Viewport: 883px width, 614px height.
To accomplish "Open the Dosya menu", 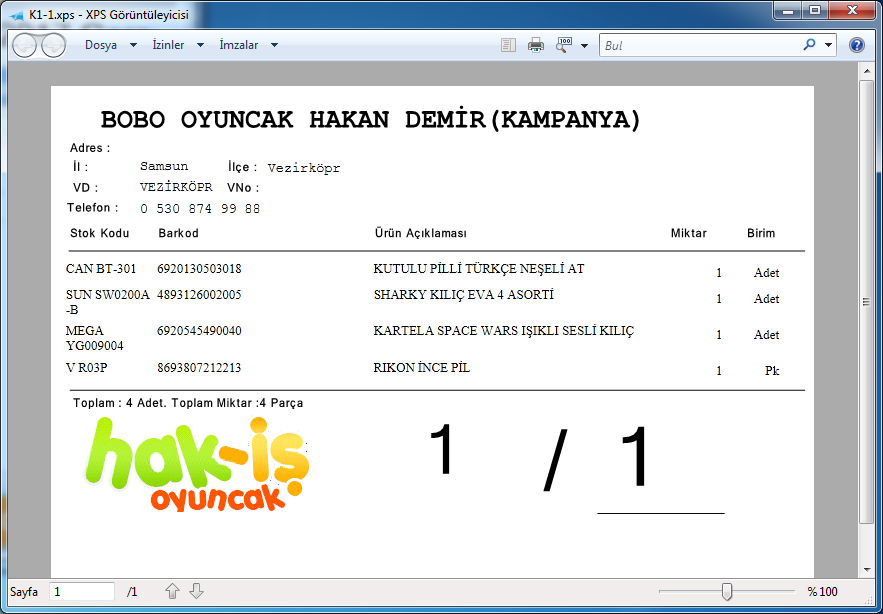I will point(101,45).
